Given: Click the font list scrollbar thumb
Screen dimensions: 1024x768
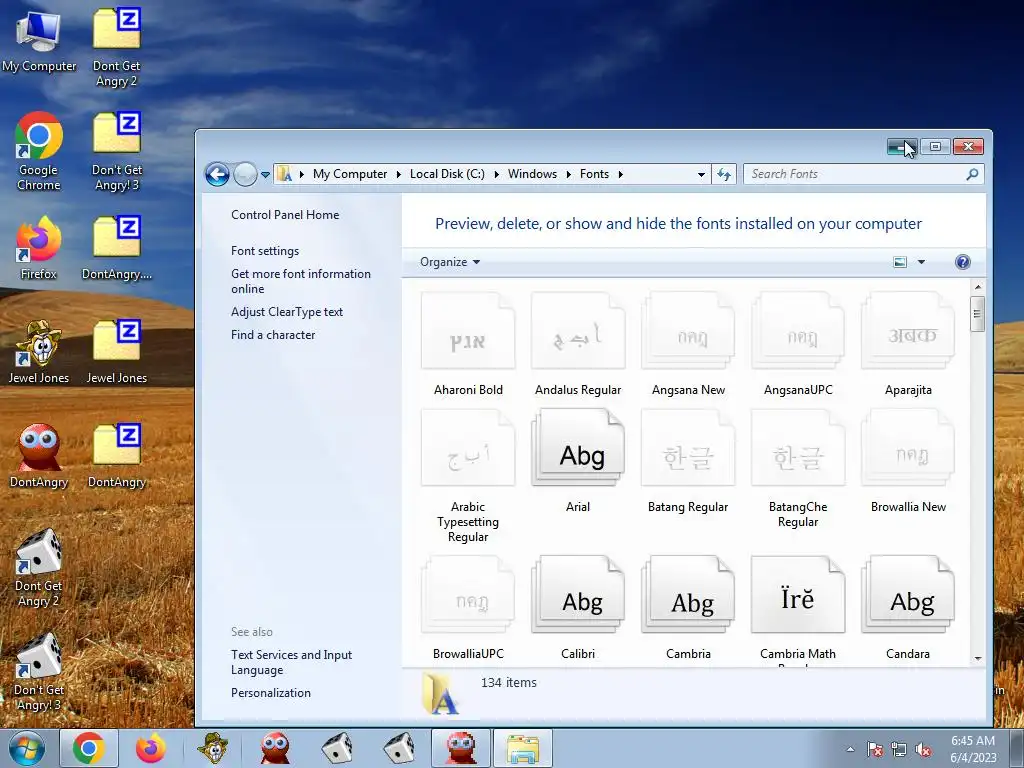Looking at the screenshot, I should pyautogui.click(x=978, y=314).
